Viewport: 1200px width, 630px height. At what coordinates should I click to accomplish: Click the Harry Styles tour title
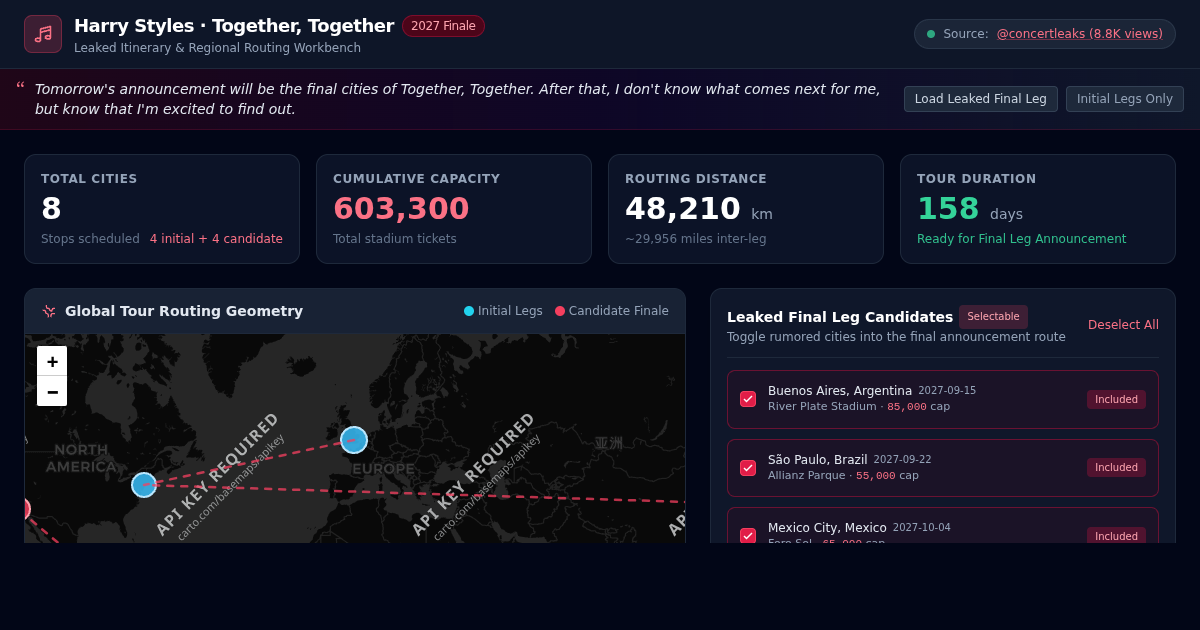coord(234,26)
